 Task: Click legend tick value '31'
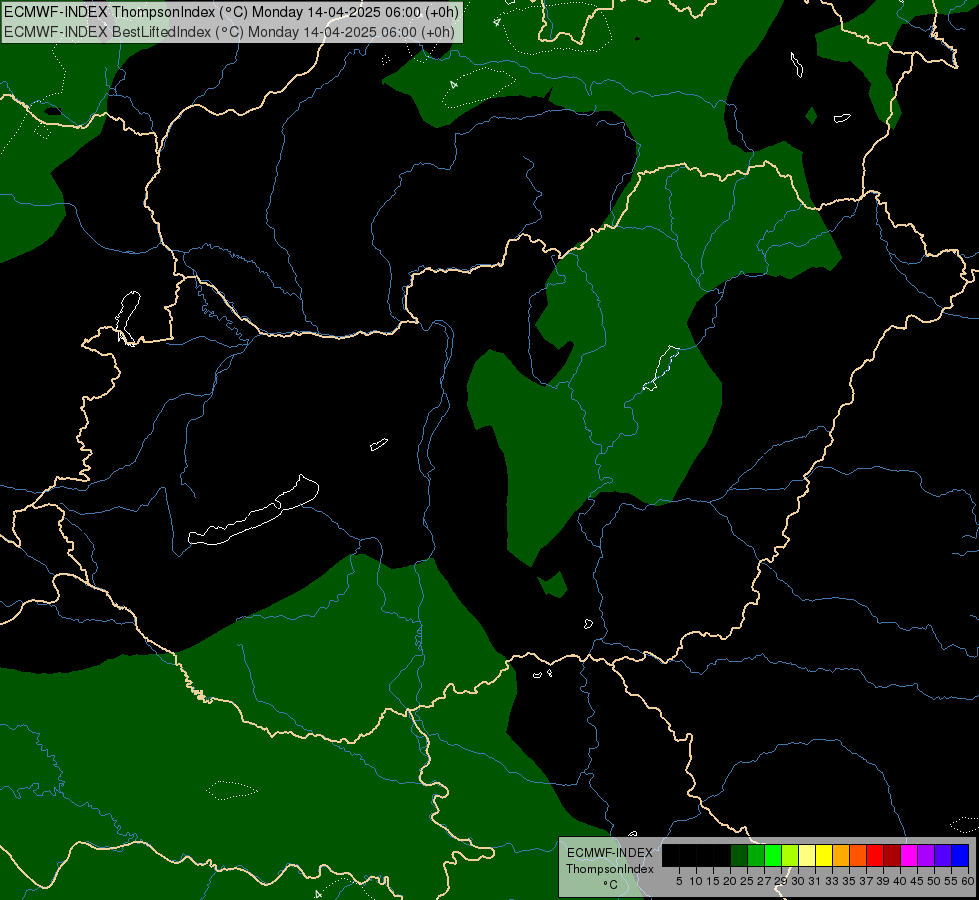coord(815,881)
